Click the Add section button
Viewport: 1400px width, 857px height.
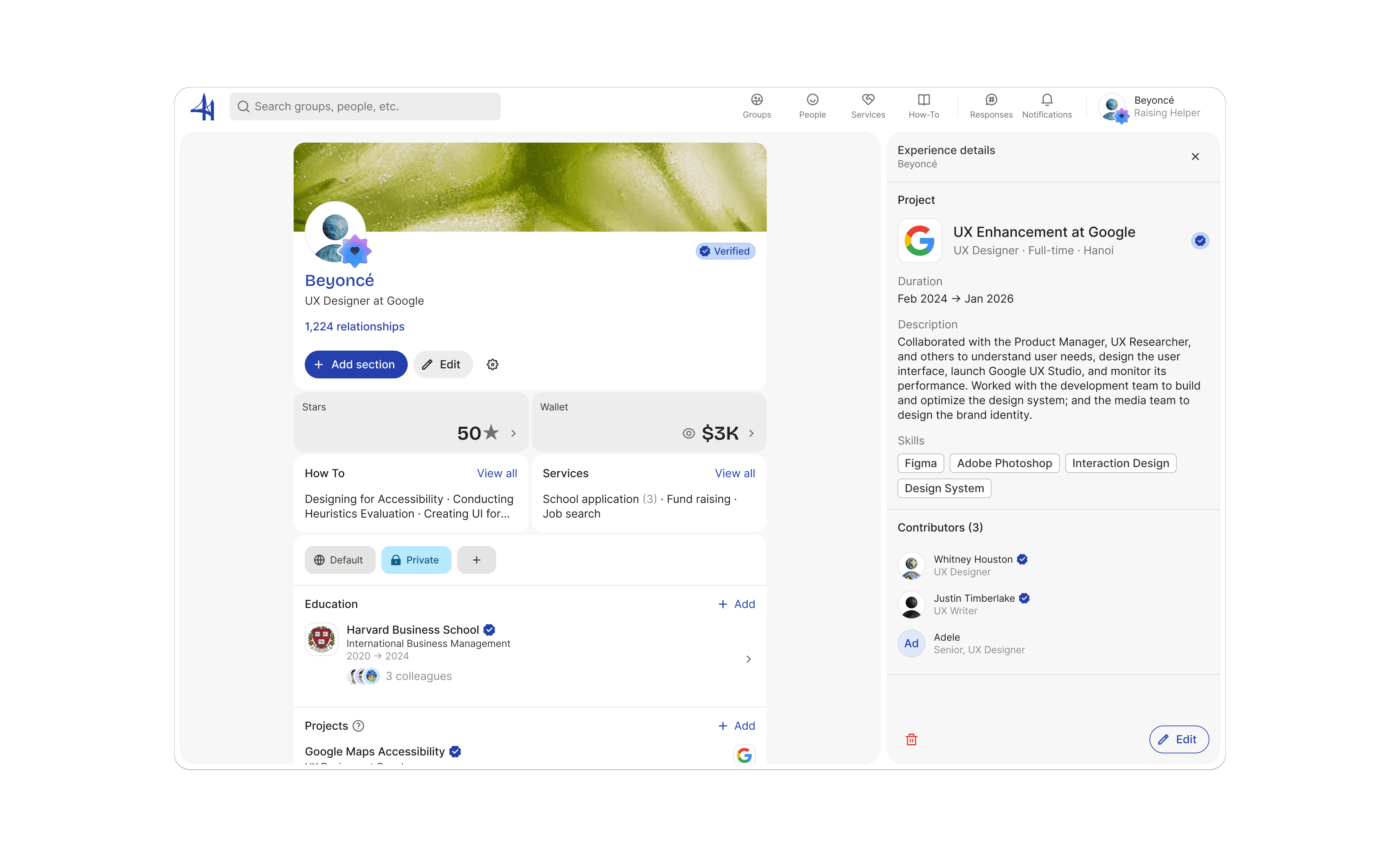356,365
